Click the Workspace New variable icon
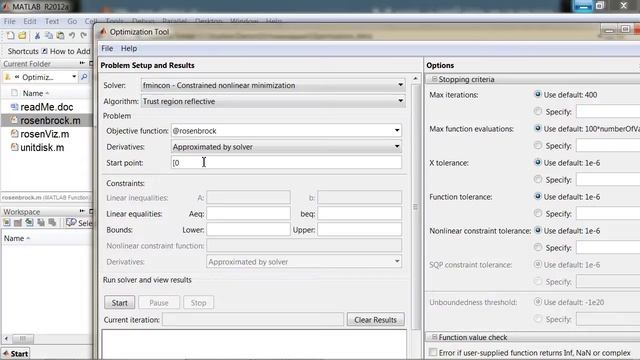This screenshot has height=360, width=640. click(x=7, y=222)
